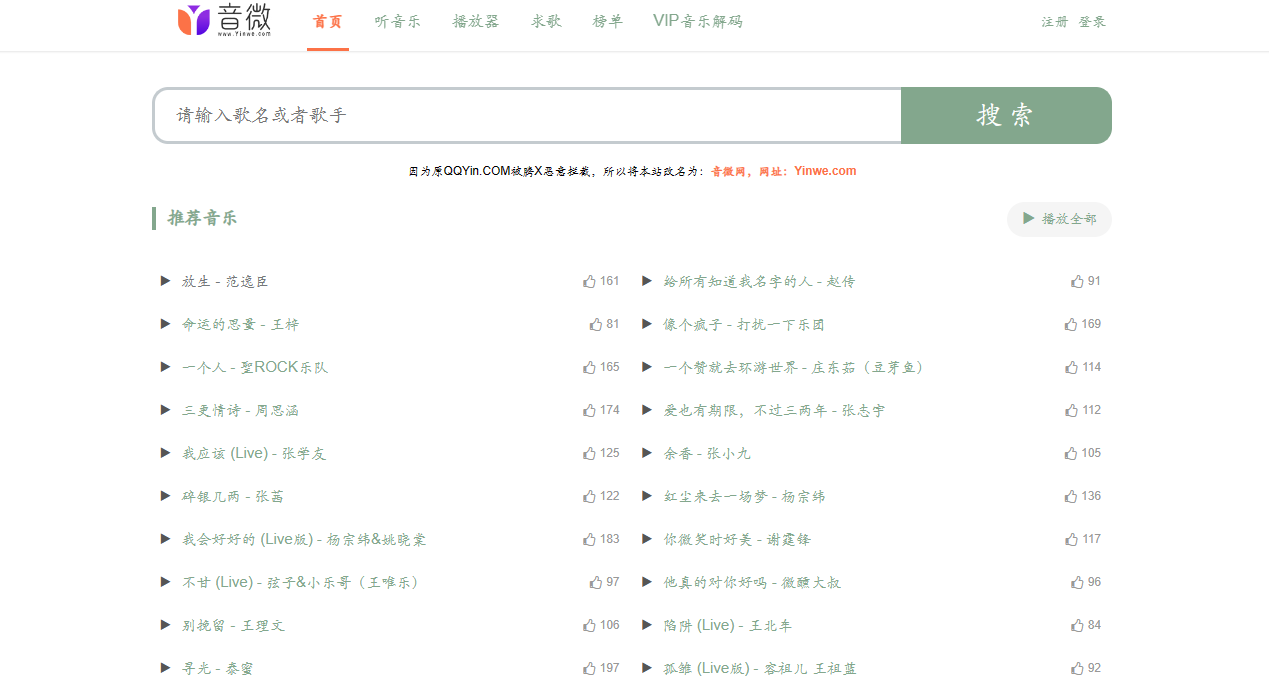Open the 榜单 charts page

(607, 21)
